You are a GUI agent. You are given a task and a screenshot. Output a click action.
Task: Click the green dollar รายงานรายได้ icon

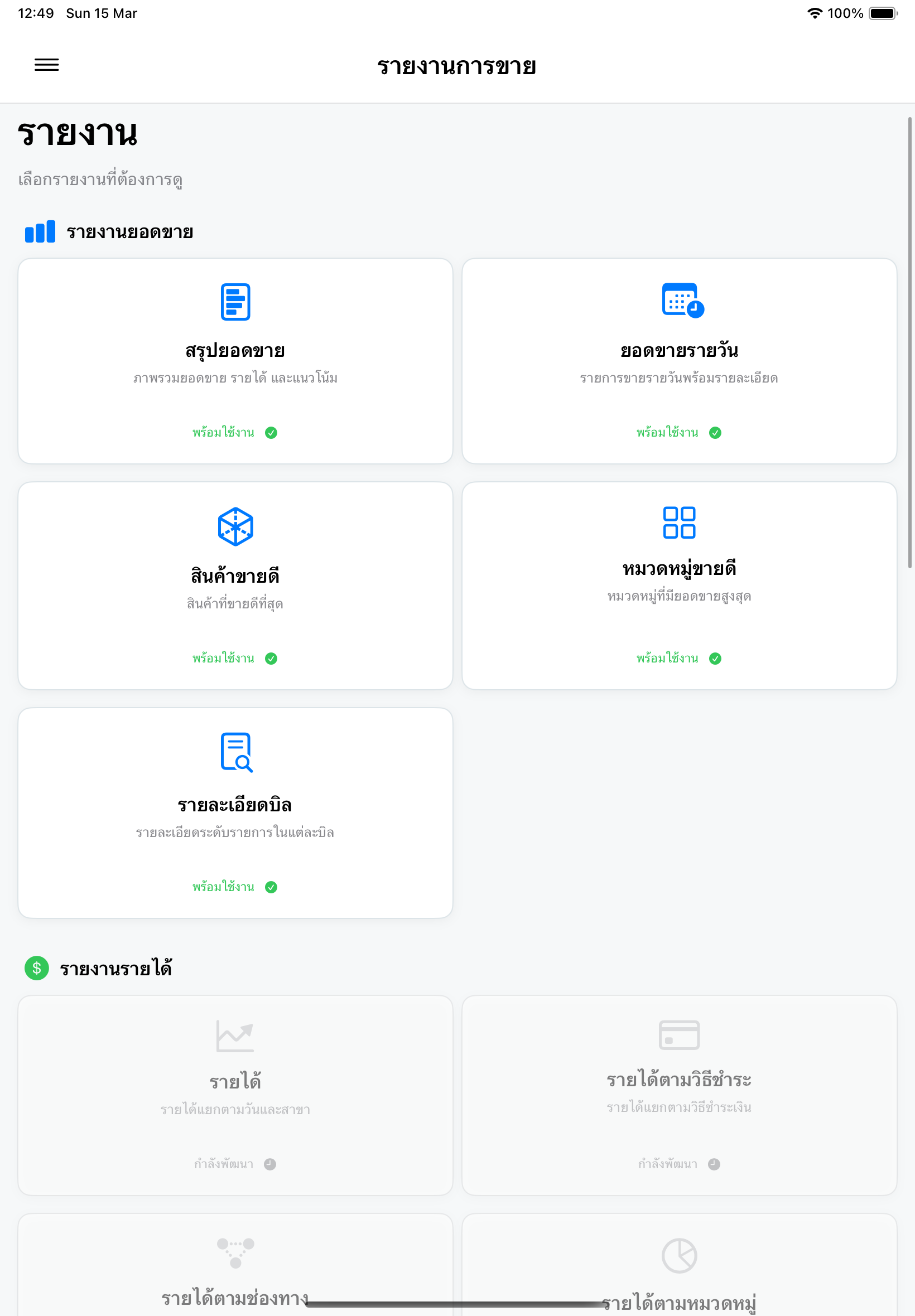(37, 968)
